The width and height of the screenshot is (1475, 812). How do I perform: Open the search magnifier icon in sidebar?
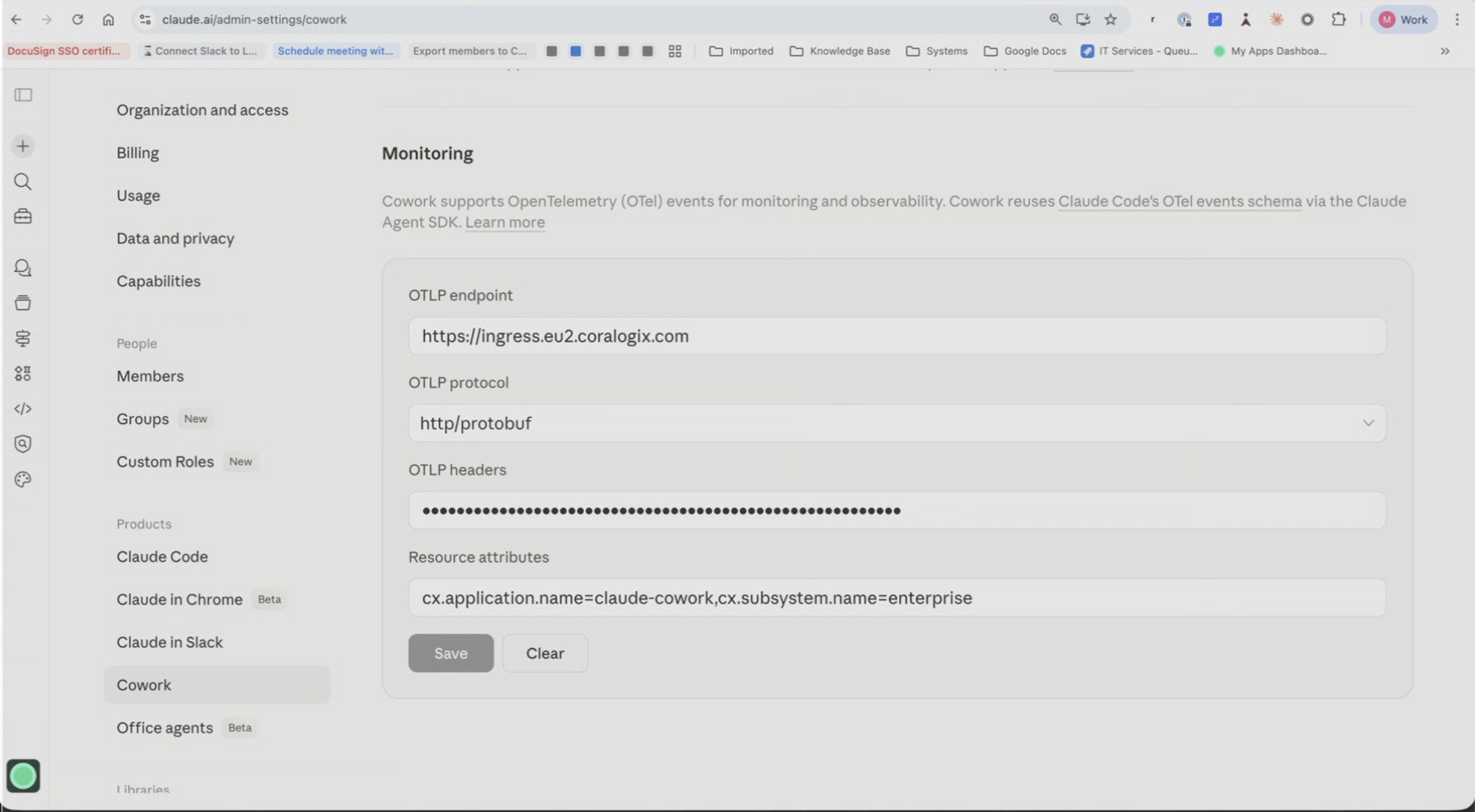[23, 182]
